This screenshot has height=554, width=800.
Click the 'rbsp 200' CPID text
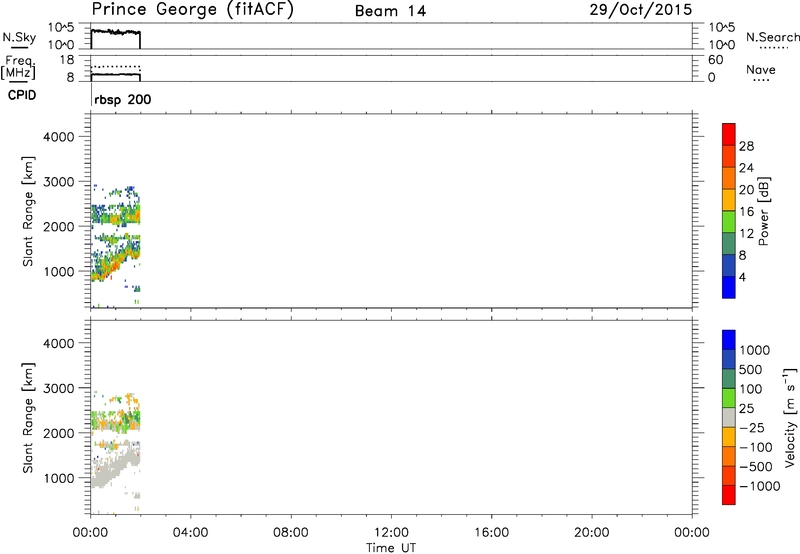pos(122,99)
